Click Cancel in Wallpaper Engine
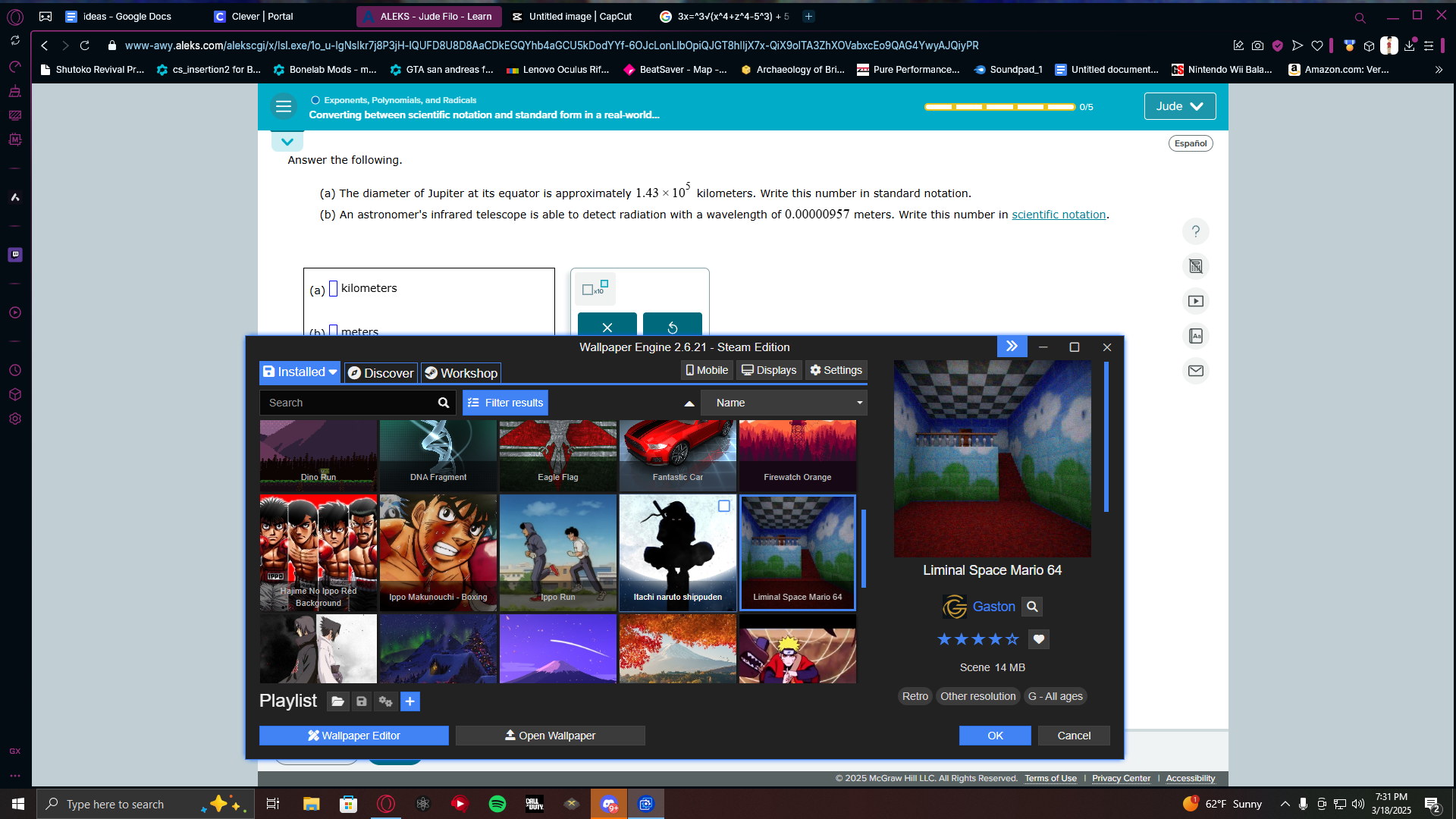1456x819 pixels. [1074, 736]
